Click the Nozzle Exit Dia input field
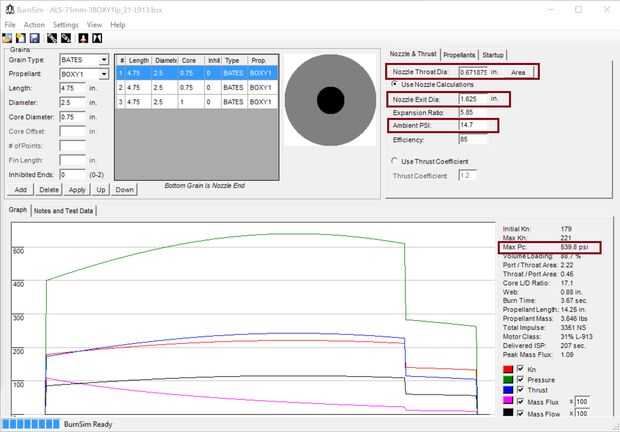Viewport: 620px width, 432px height. pyautogui.click(x=474, y=99)
